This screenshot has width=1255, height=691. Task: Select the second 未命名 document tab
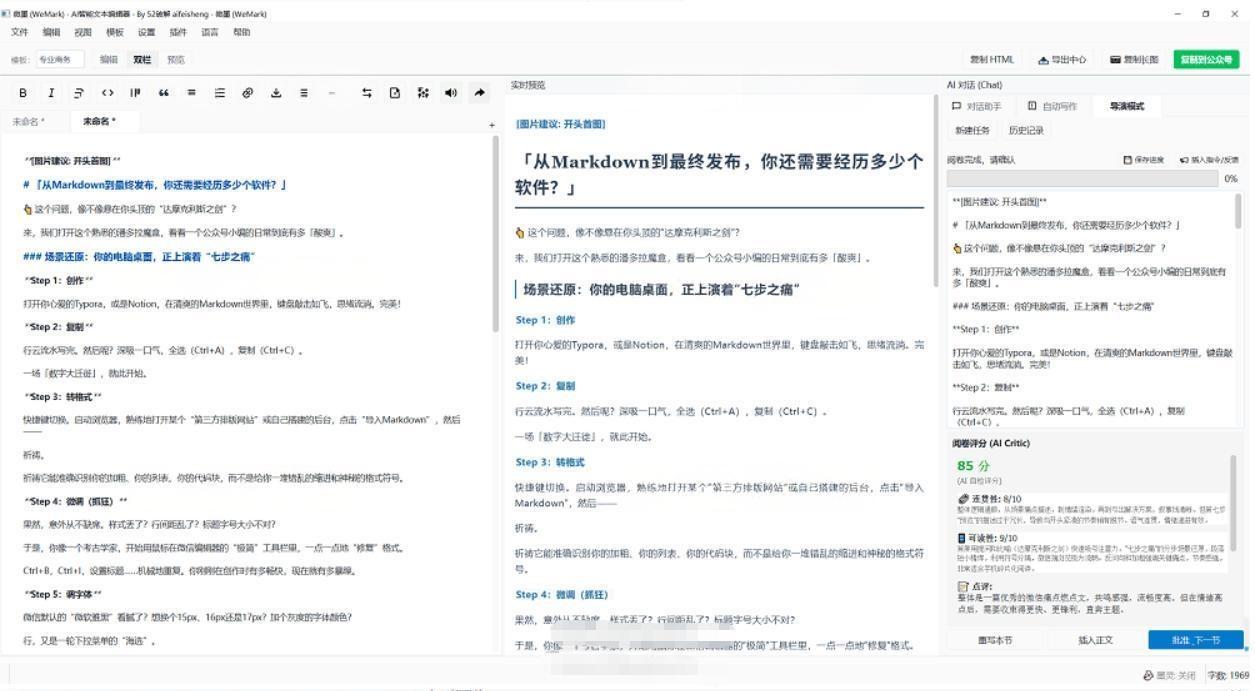pyautogui.click(x=100, y=120)
